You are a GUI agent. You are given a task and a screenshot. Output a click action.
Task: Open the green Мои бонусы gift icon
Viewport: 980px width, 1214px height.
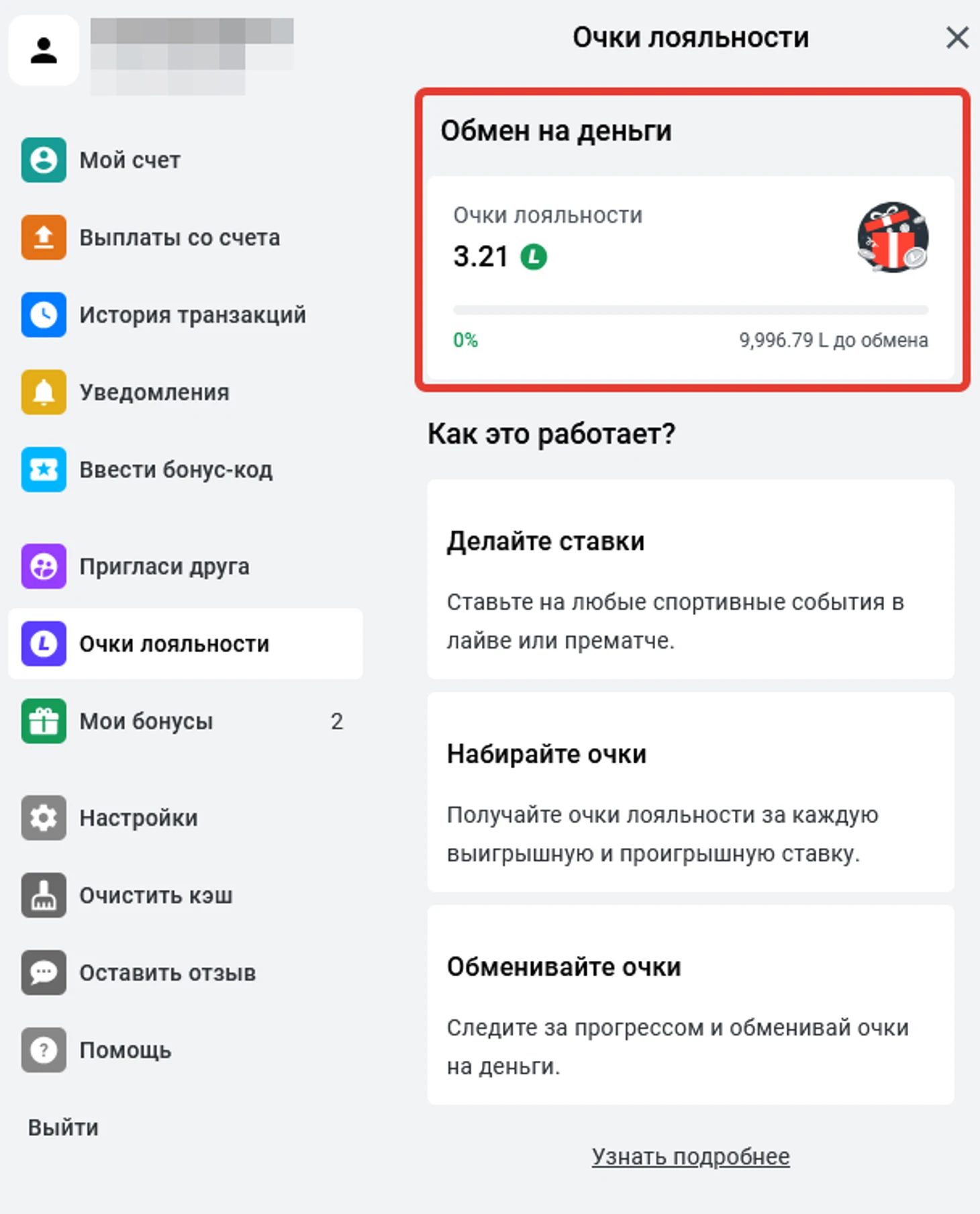tap(44, 721)
